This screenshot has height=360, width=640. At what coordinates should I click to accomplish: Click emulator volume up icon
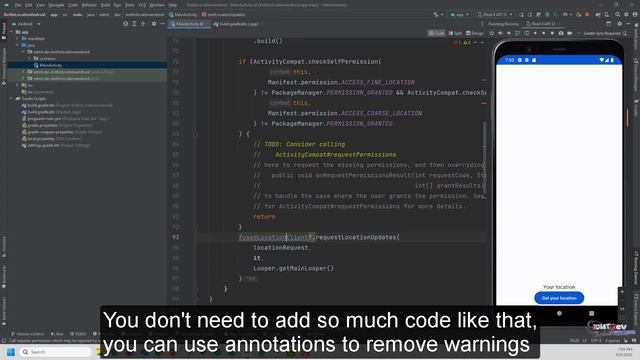tap(500, 33)
